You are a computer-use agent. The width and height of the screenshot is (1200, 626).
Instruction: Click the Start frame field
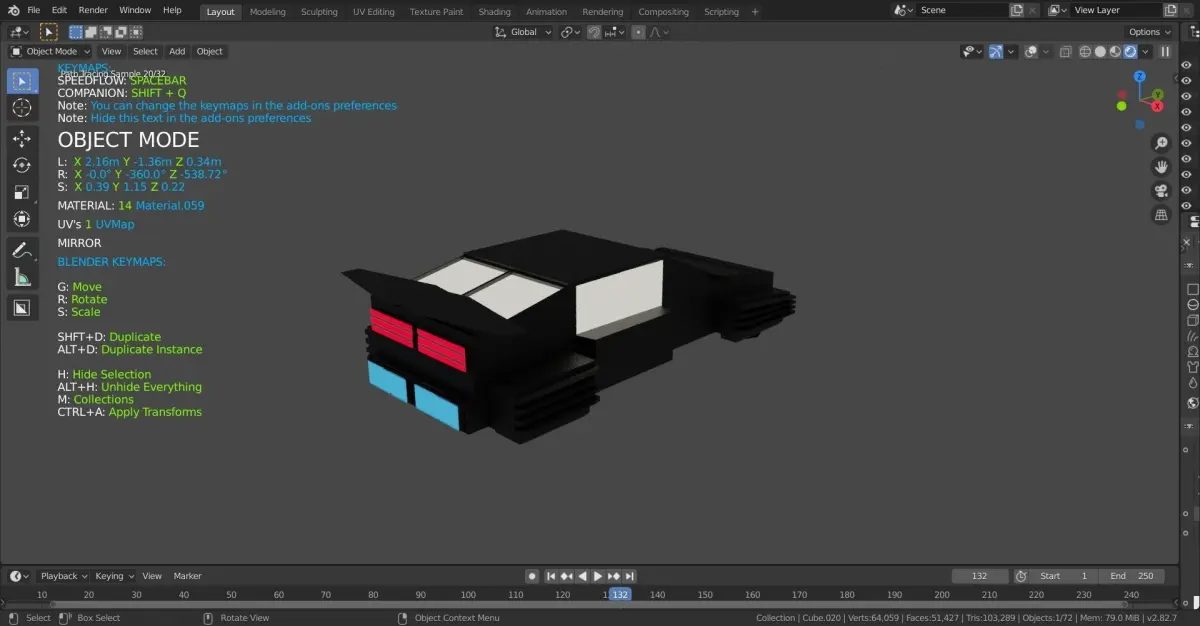click(x=1065, y=576)
